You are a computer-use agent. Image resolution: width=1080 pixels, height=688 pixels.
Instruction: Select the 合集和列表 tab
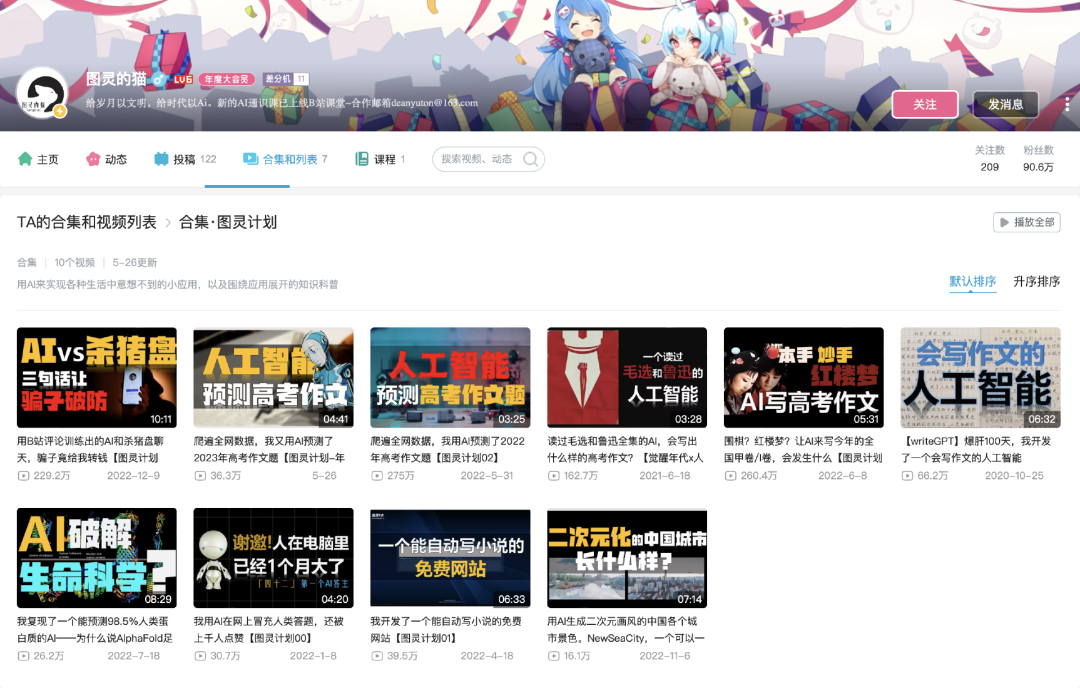[285, 159]
